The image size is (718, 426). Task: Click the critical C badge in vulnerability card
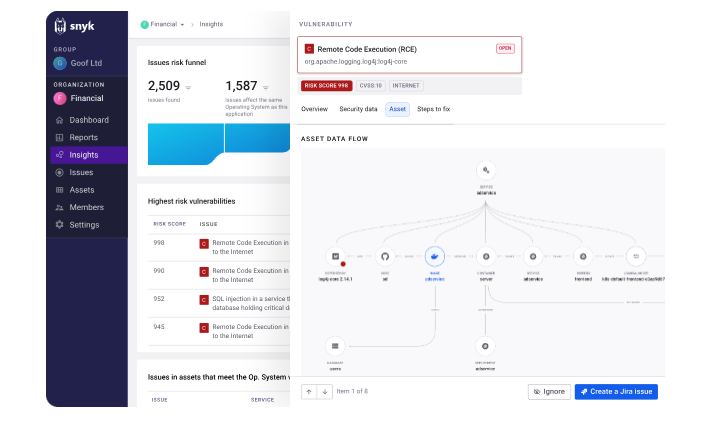309,49
